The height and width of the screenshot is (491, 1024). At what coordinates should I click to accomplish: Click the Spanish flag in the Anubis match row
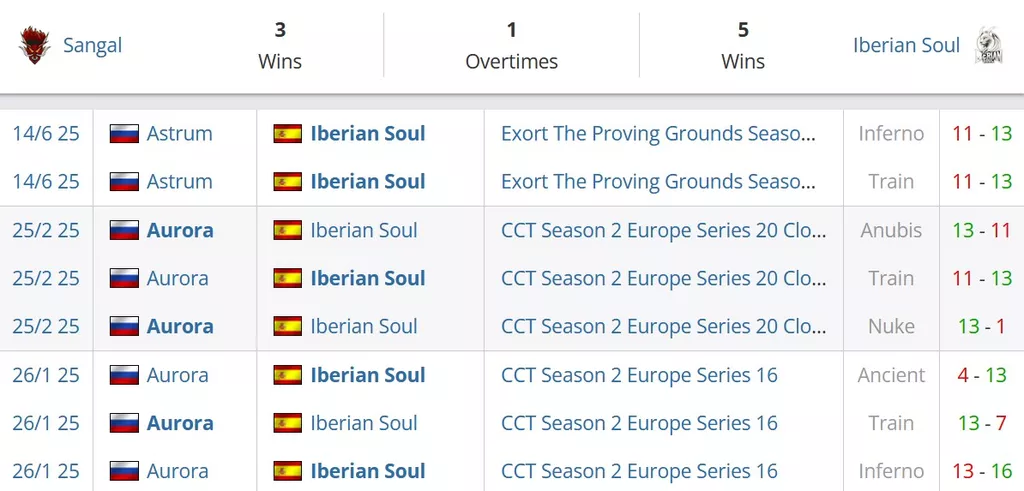click(287, 230)
